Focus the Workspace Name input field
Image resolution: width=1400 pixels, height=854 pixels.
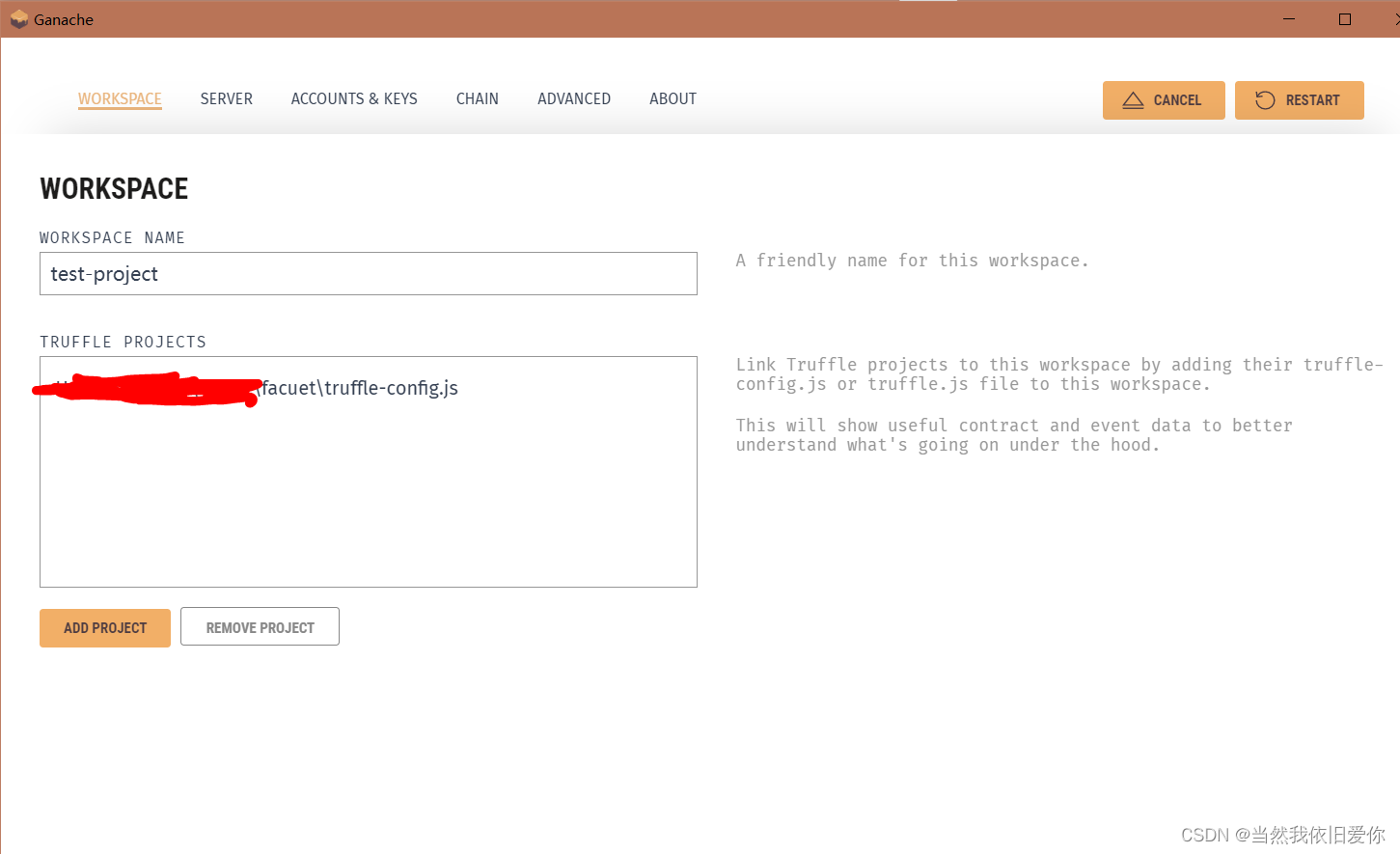[x=369, y=274]
